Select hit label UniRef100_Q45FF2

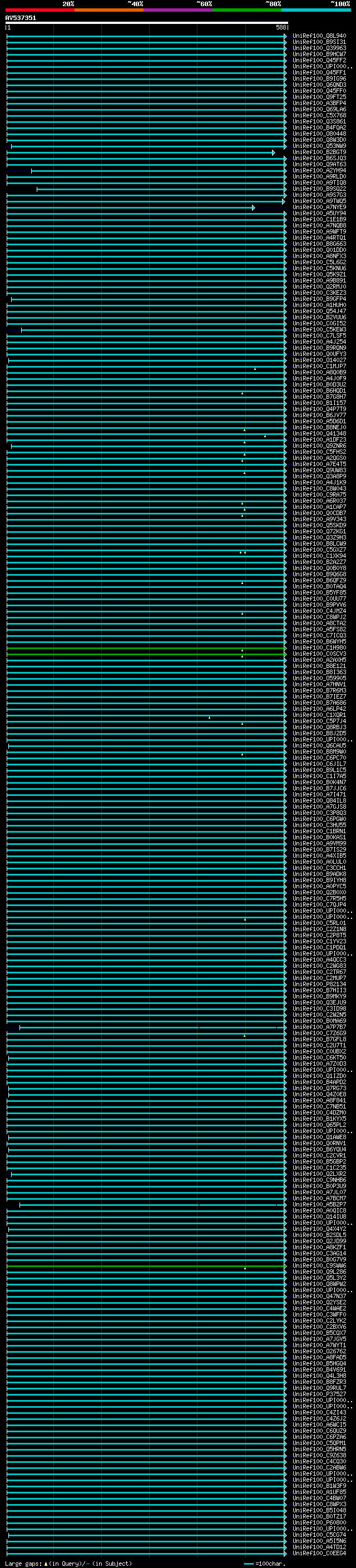(x=319, y=60)
